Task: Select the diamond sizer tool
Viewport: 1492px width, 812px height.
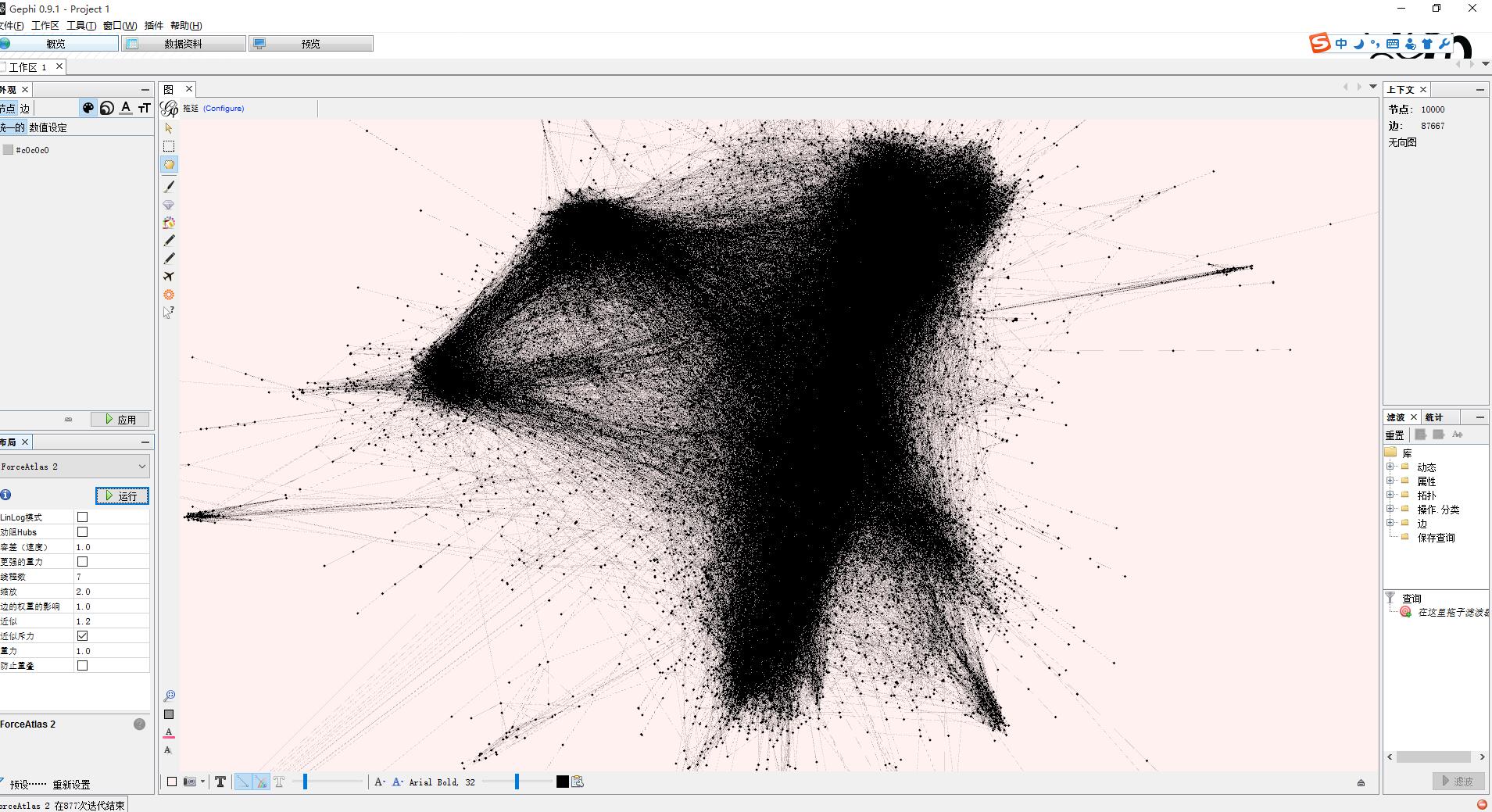Action: [169, 205]
